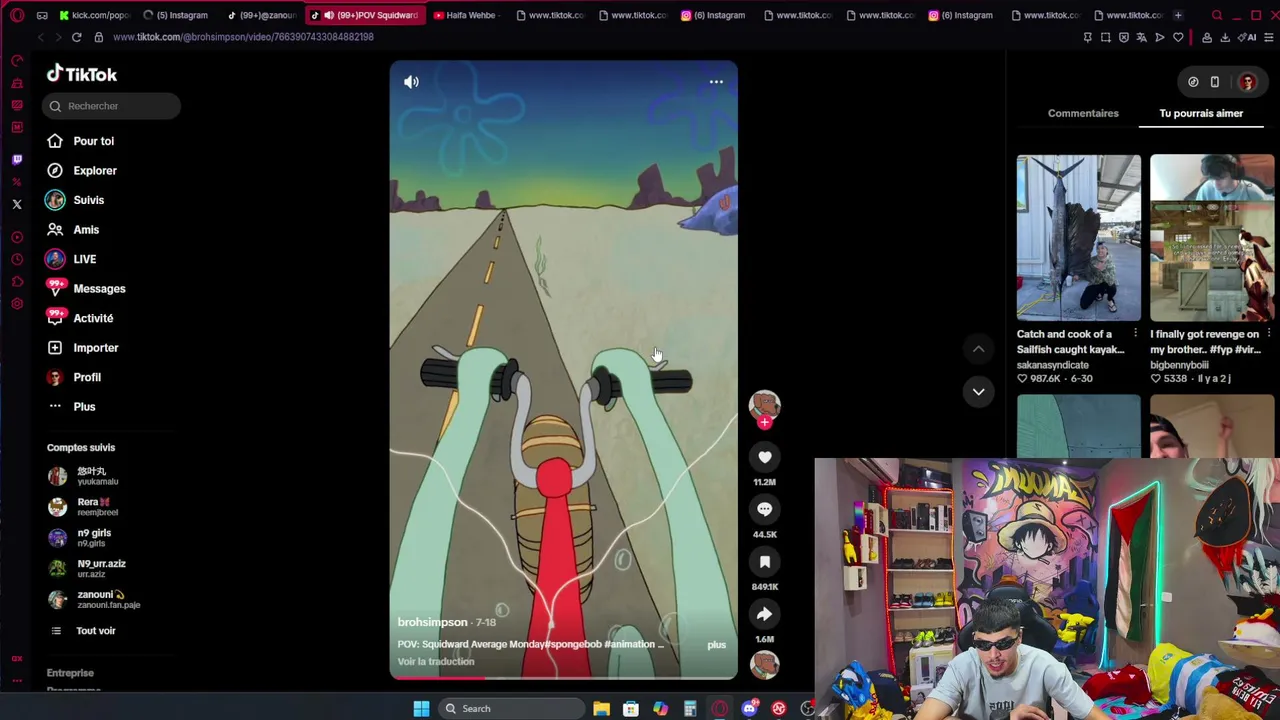Go to the next video with down chevron
1280x720 pixels.
point(978,392)
